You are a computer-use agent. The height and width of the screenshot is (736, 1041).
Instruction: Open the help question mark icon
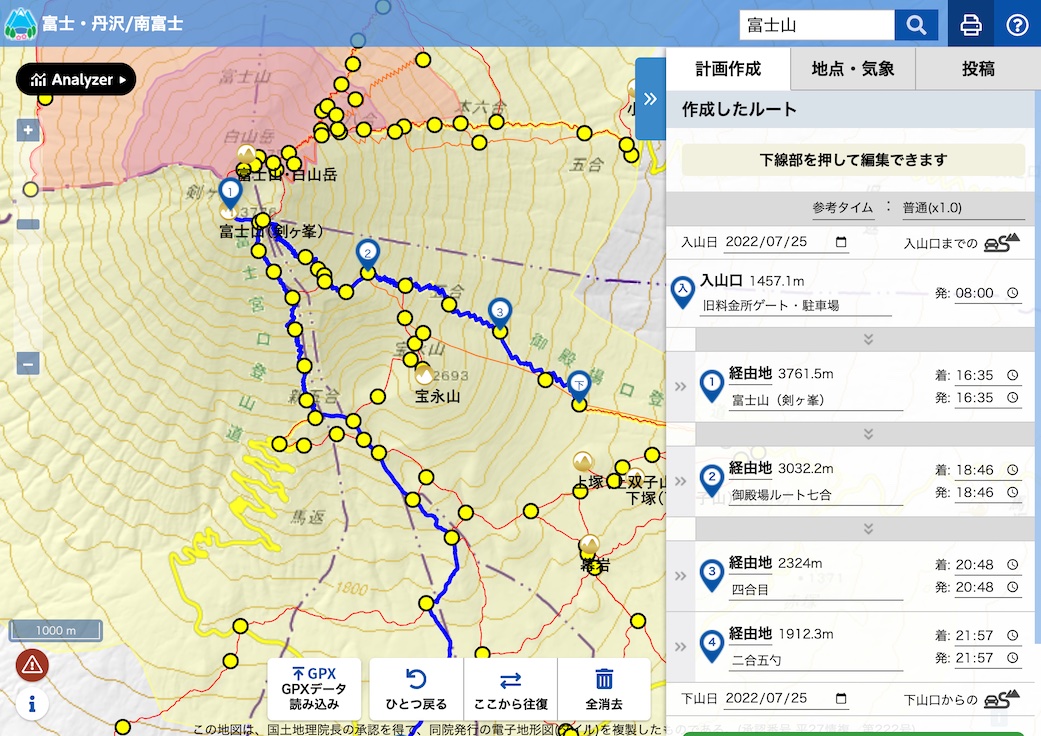pos(1017,25)
